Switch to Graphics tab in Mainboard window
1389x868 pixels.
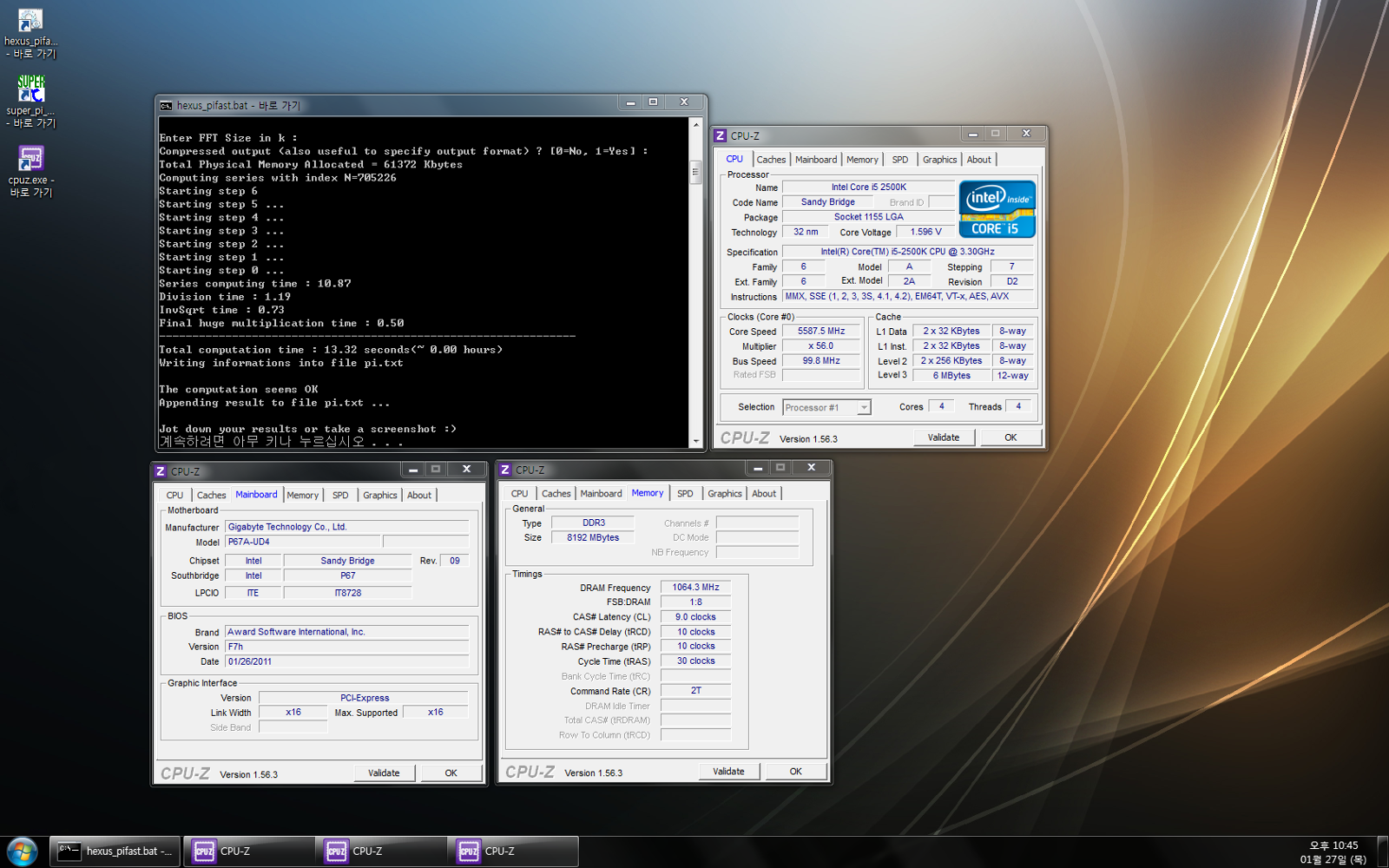tap(379, 496)
